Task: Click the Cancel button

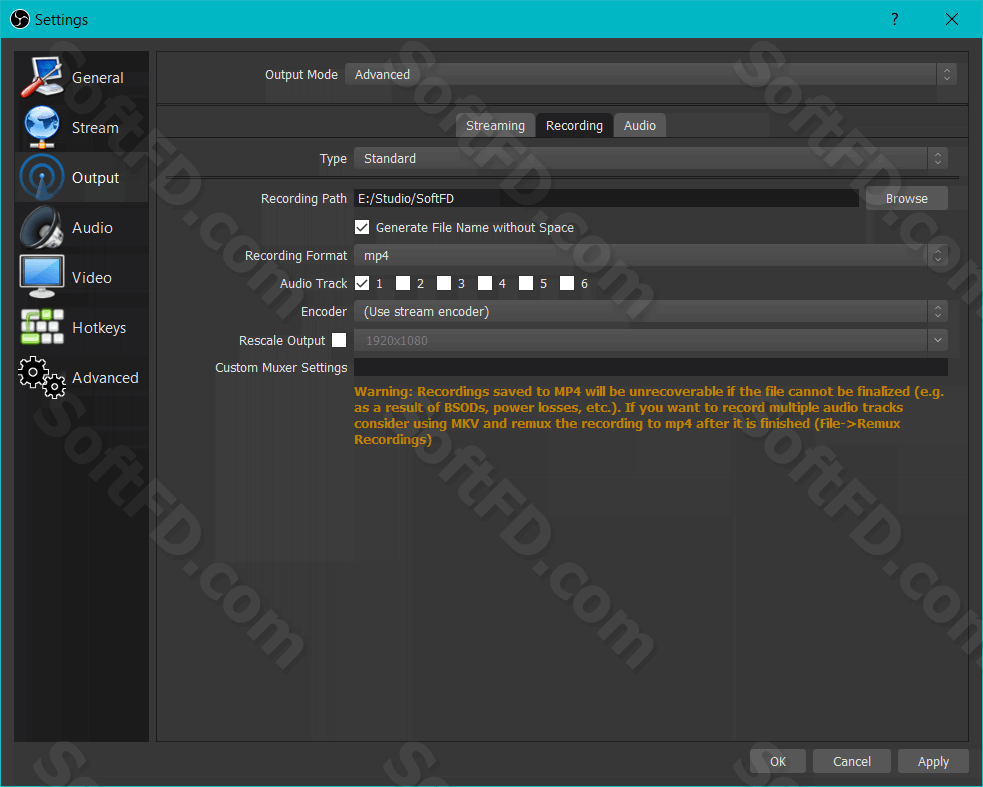Action: [x=851, y=761]
